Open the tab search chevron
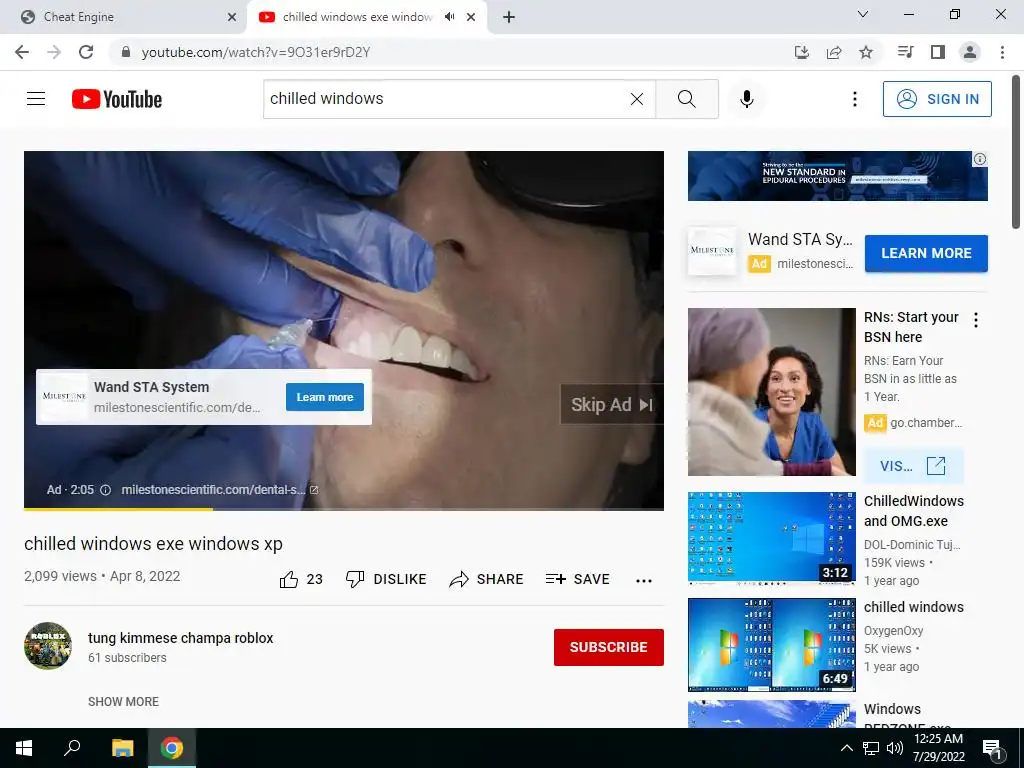Image resolution: width=1024 pixels, height=768 pixels. pyautogui.click(x=863, y=14)
